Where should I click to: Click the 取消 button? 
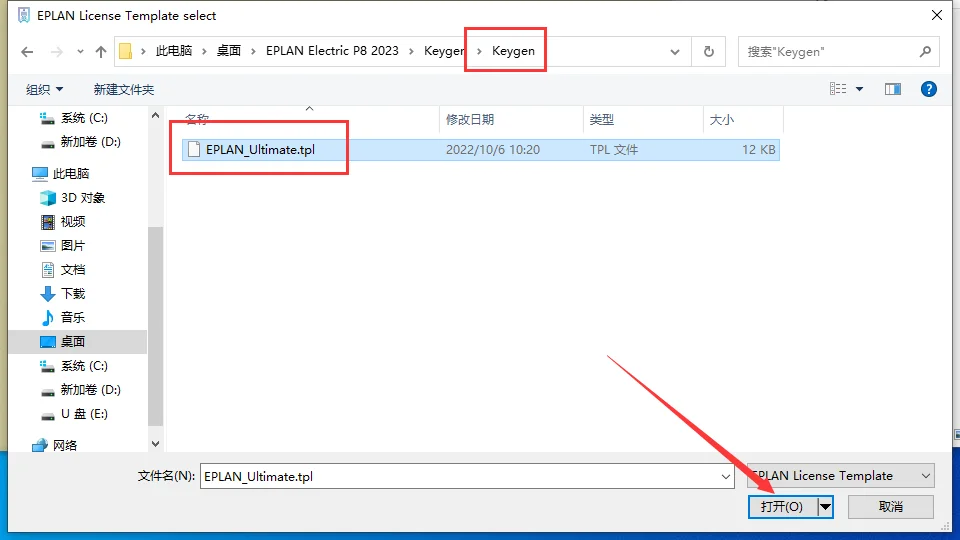(890, 507)
